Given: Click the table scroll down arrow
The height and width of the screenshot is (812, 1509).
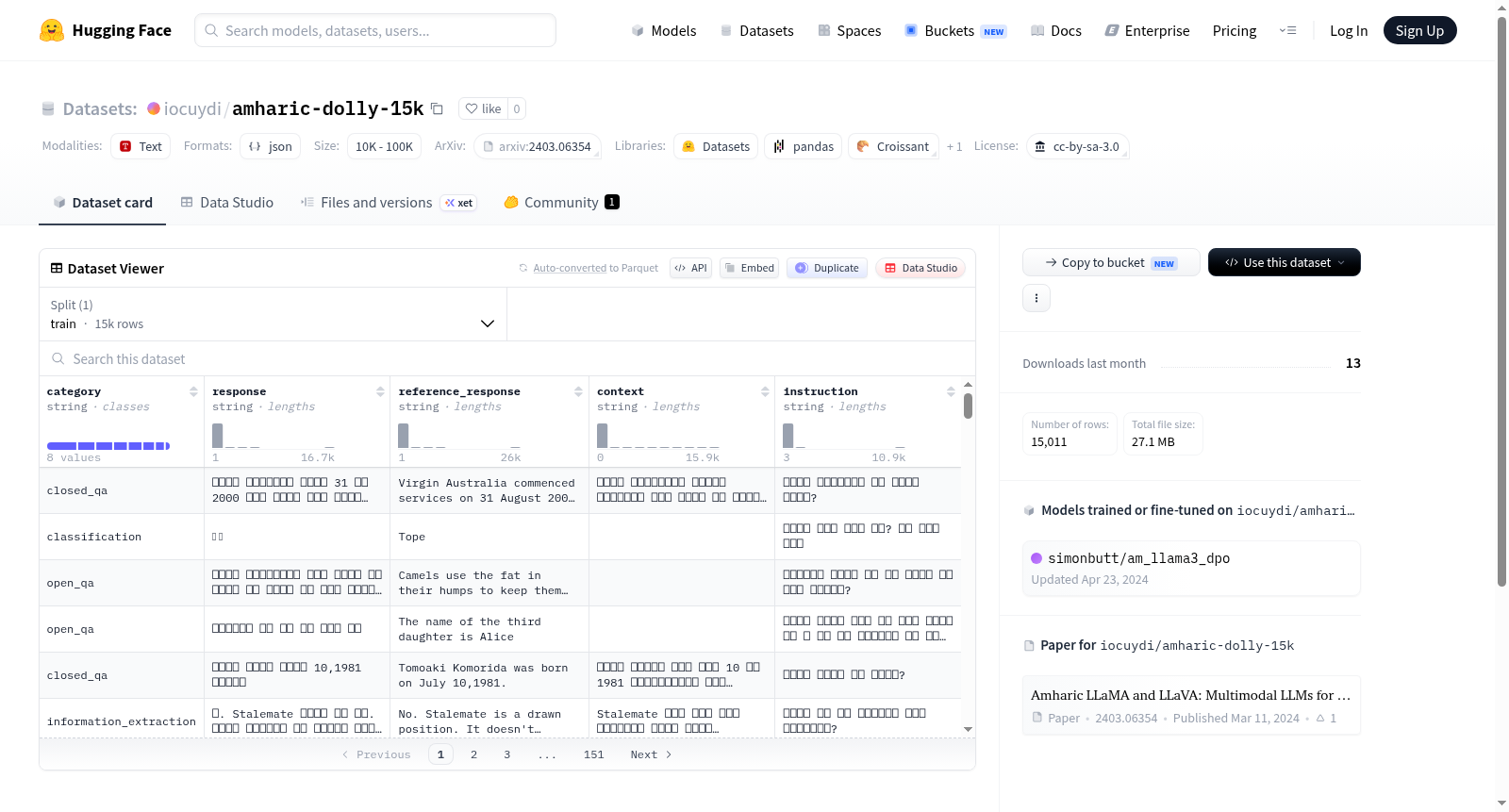Looking at the screenshot, I should point(968,729).
